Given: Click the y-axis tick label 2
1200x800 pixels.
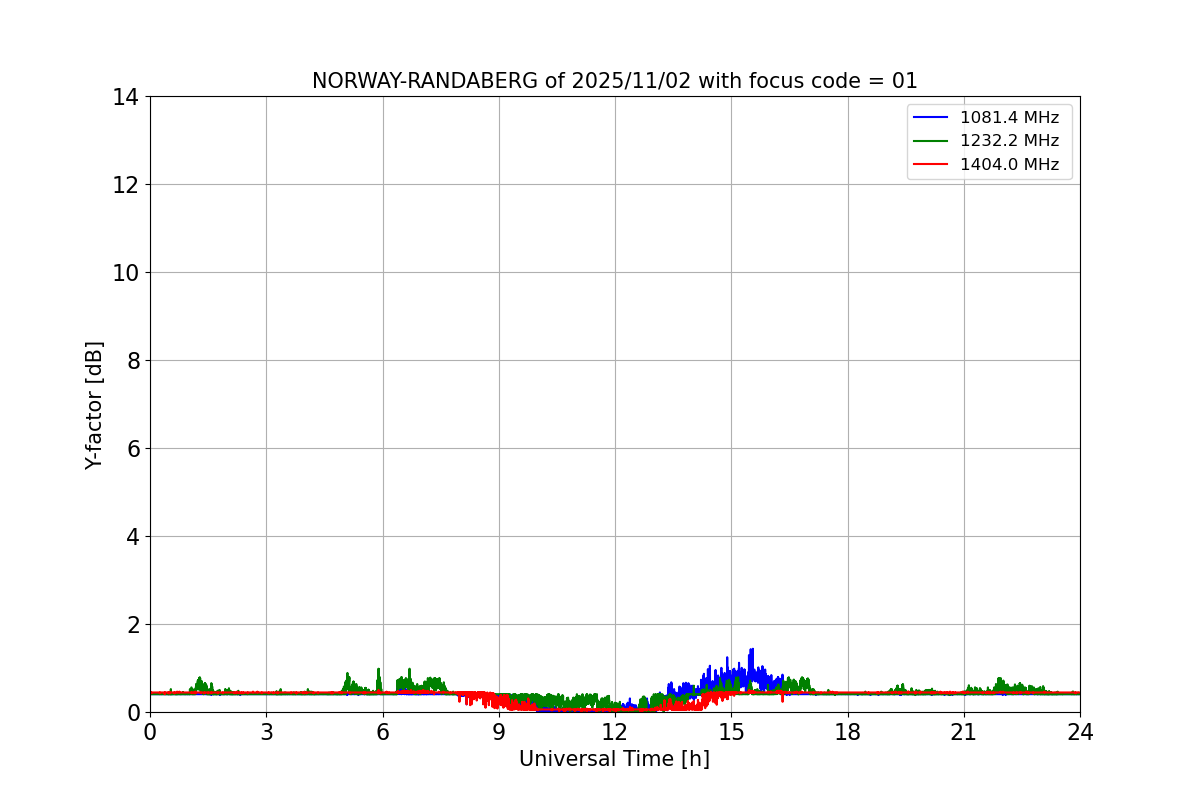Looking at the screenshot, I should (x=133, y=625).
